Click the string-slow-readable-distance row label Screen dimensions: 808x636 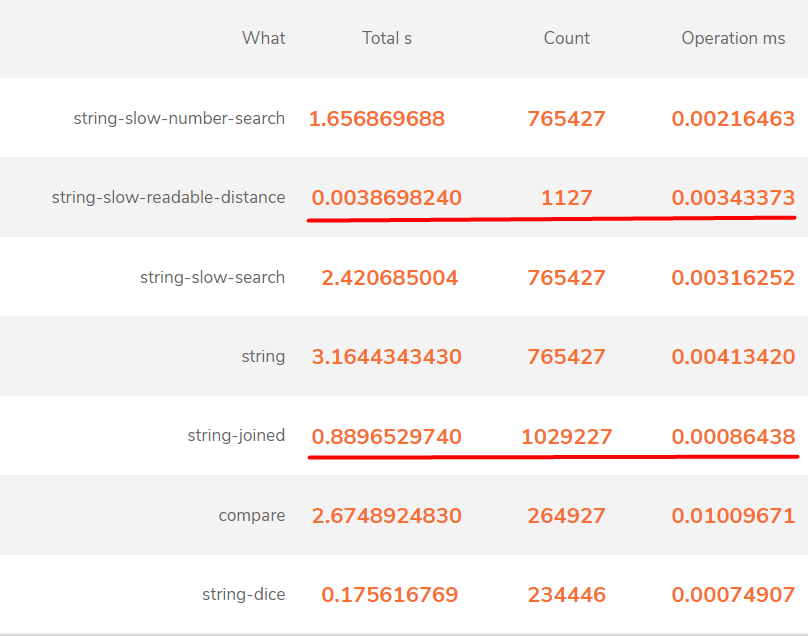(x=168, y=197)
